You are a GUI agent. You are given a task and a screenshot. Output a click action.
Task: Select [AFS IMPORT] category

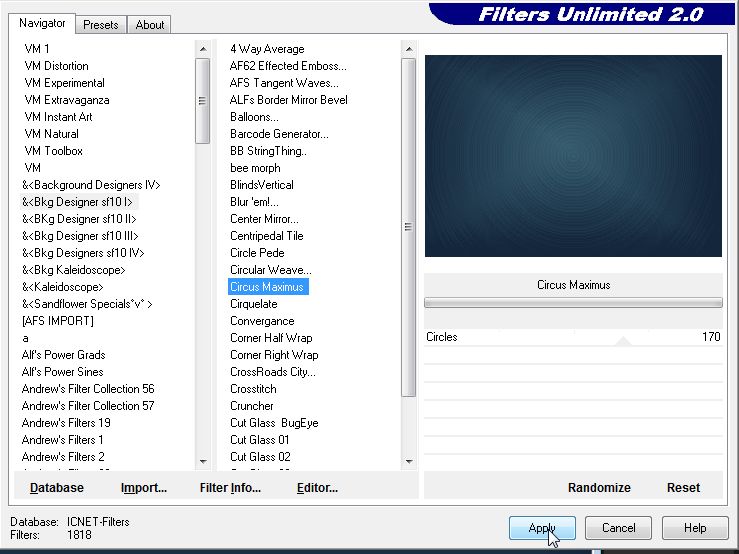click(58, 321)
